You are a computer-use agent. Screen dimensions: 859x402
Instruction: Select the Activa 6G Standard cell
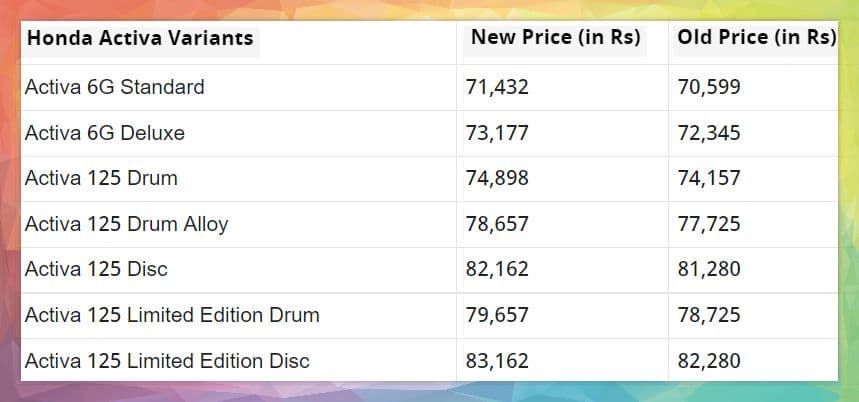(x=114, y=87)
